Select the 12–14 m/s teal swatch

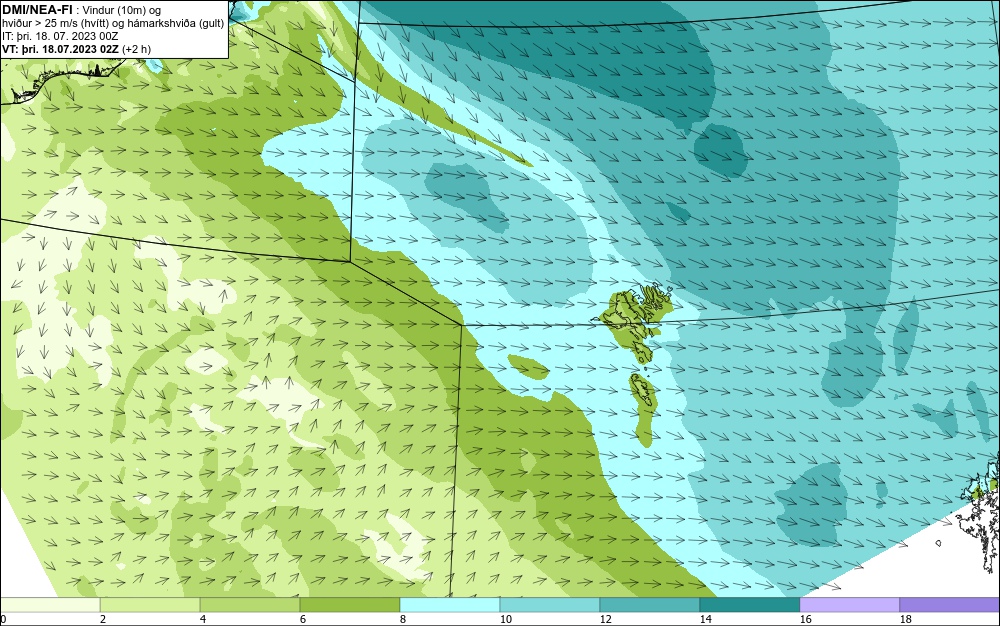pos(649,604)
